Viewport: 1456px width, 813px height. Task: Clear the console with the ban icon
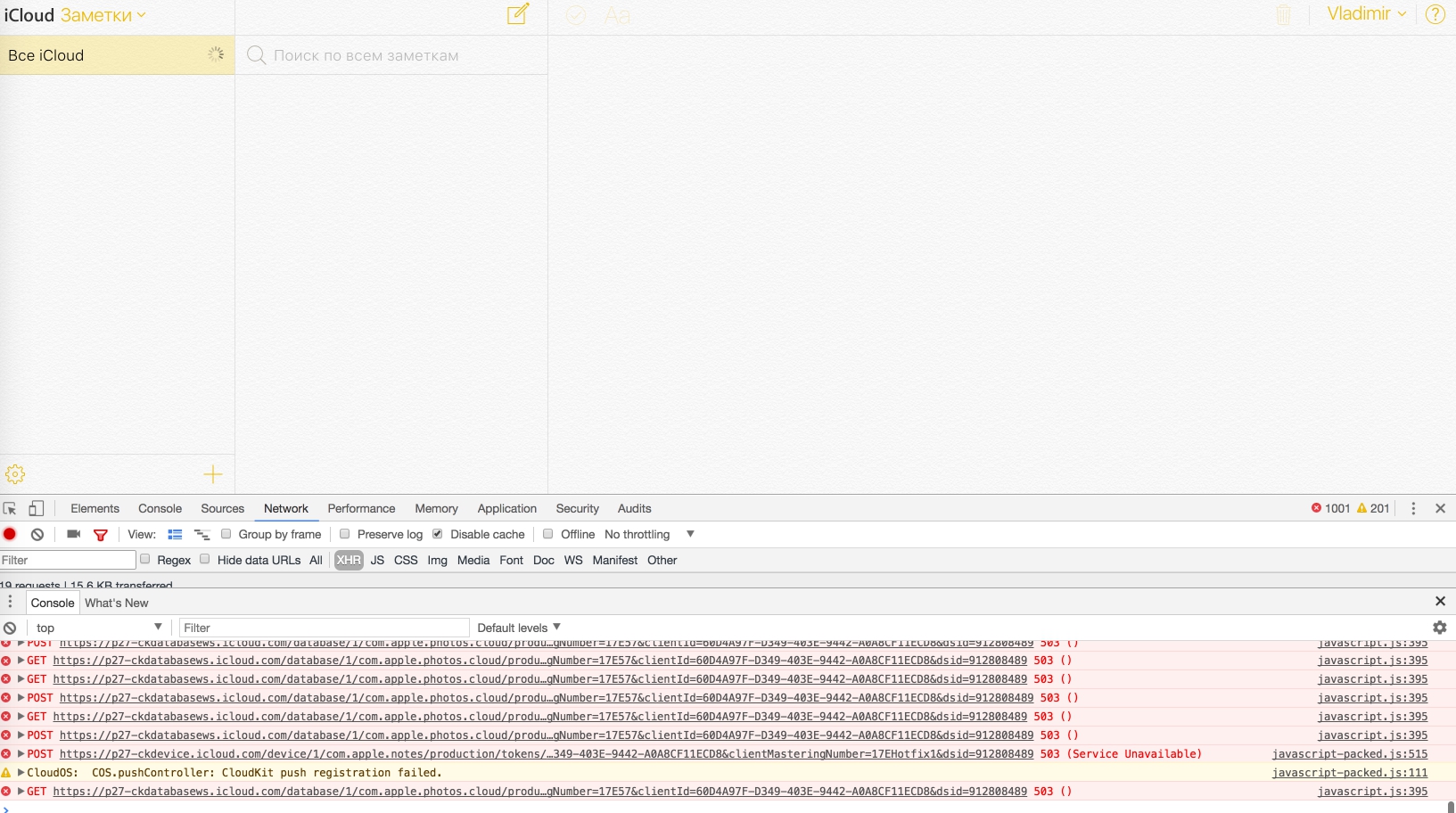(10, 628)
